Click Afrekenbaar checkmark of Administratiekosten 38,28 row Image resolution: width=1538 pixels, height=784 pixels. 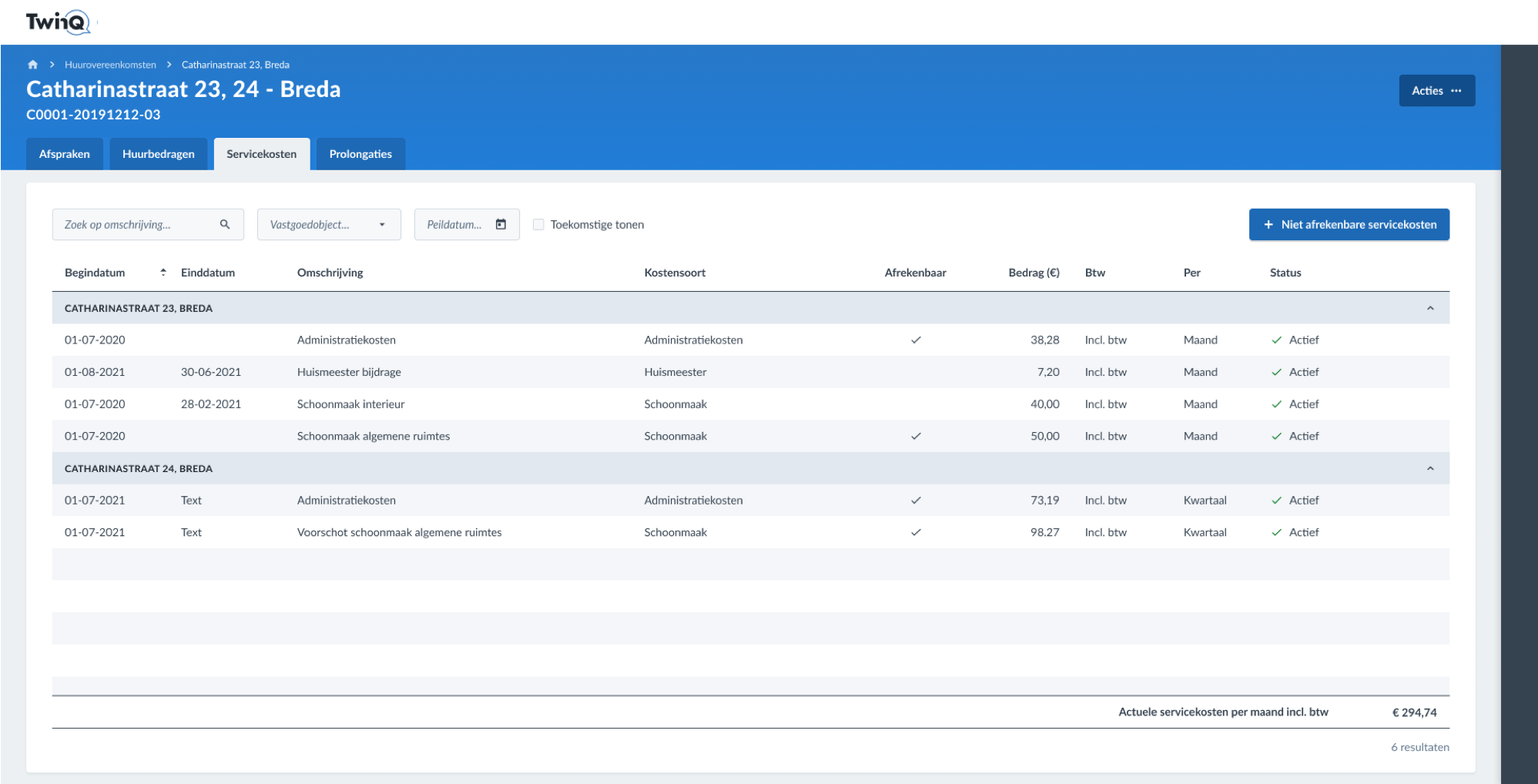916,340
